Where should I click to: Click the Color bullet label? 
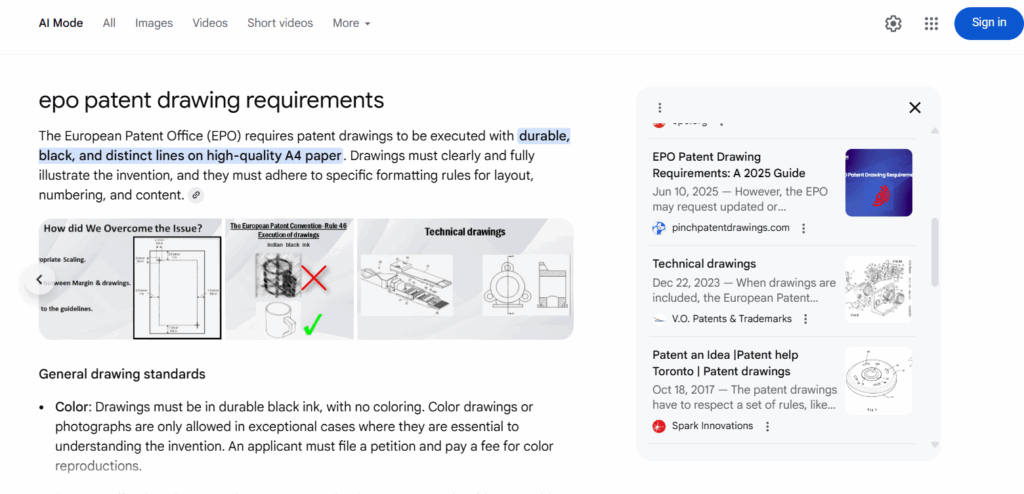click(71, 407)
